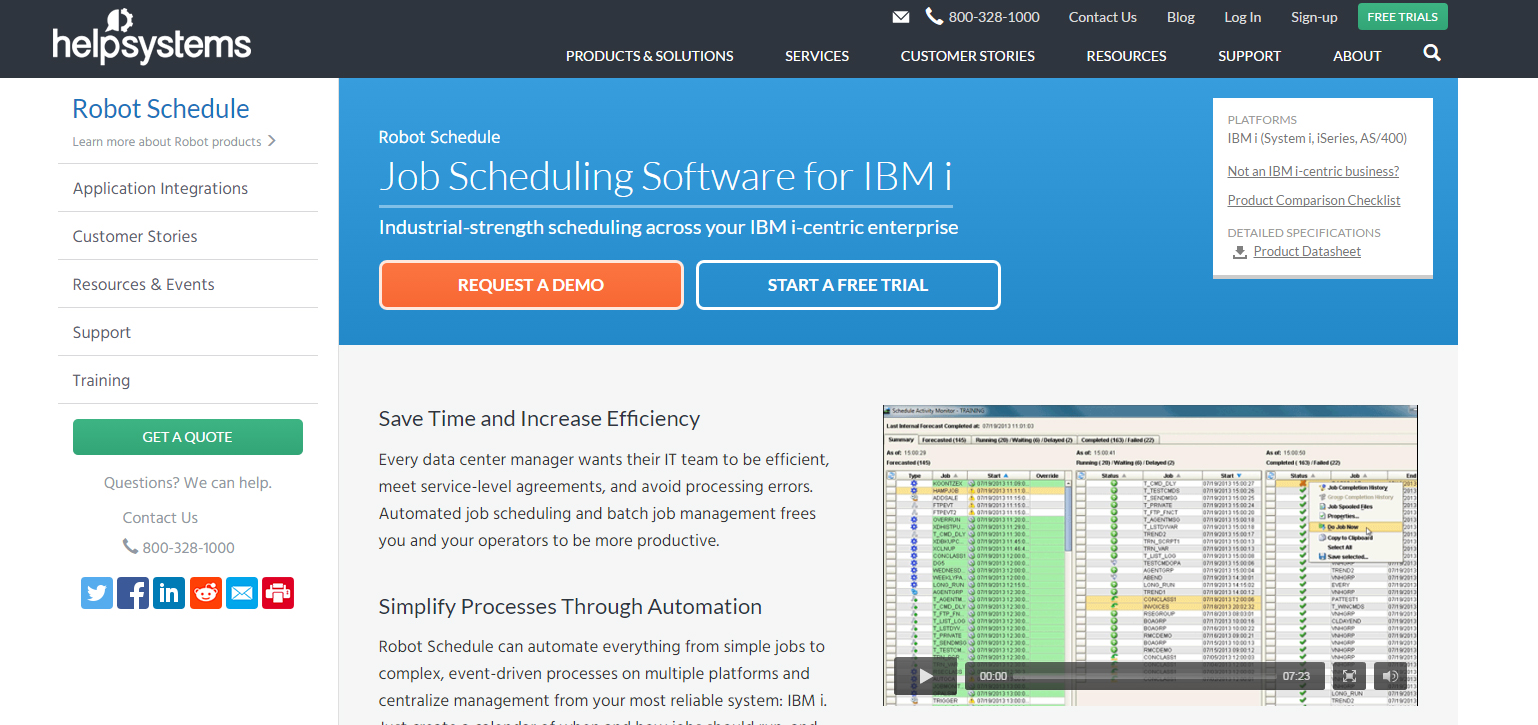Open the SUPPORT menu in top nav
The width and height of the screenshot is (1538, 725).
pos(1249,56)
